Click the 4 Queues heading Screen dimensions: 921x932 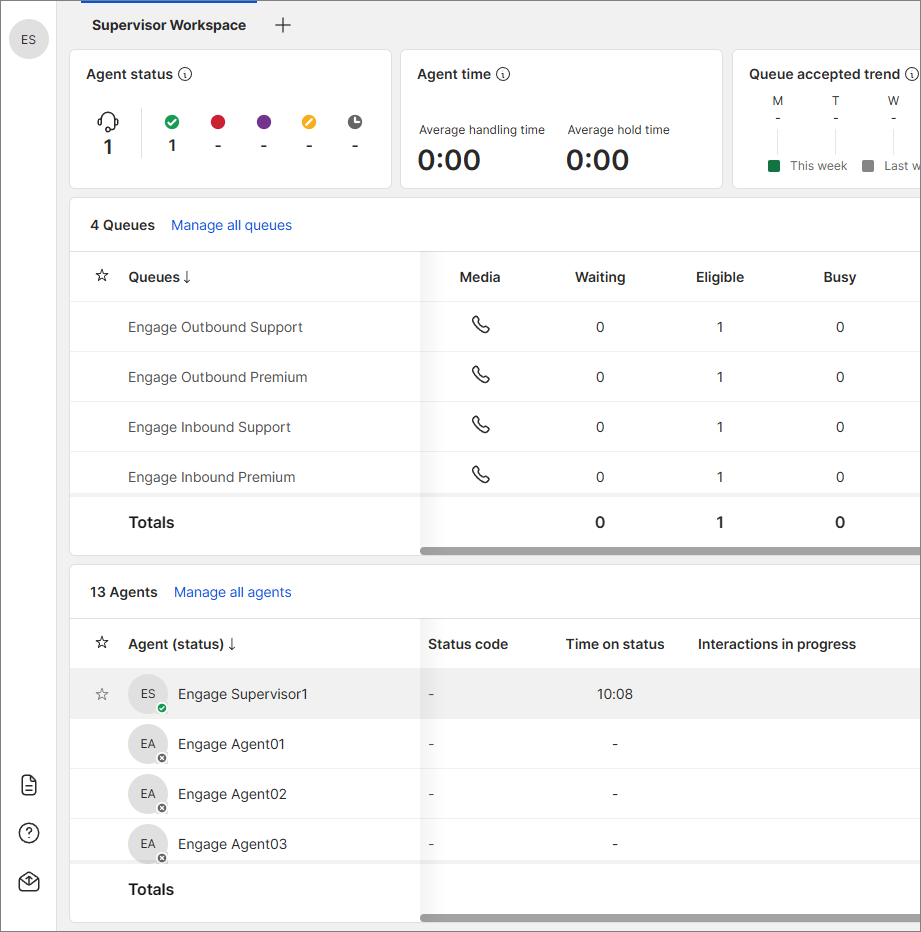(122, 225)
